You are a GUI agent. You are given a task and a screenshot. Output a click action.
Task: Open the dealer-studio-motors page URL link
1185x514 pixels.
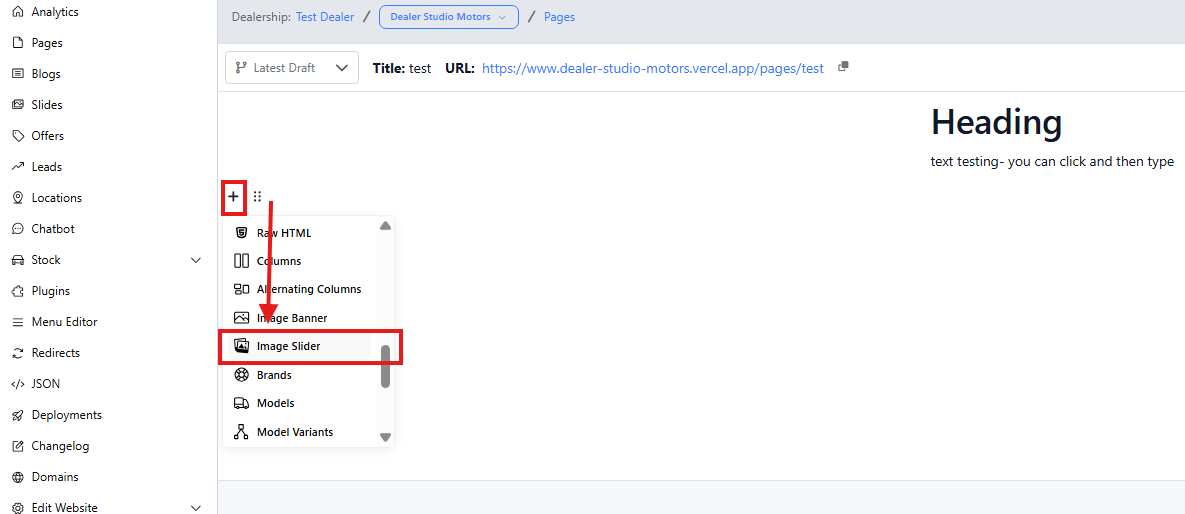(x=652, y=69)
